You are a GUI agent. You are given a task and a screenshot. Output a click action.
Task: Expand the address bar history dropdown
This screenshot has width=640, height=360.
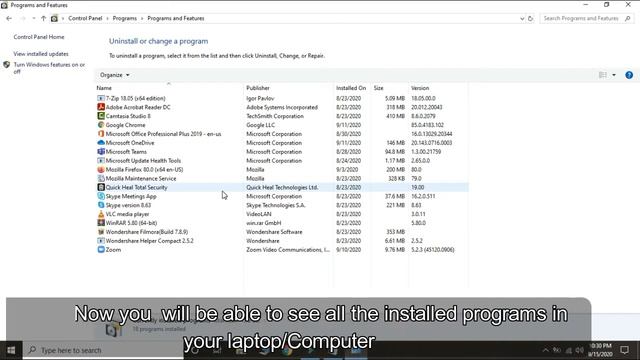[x=522, y=18]
